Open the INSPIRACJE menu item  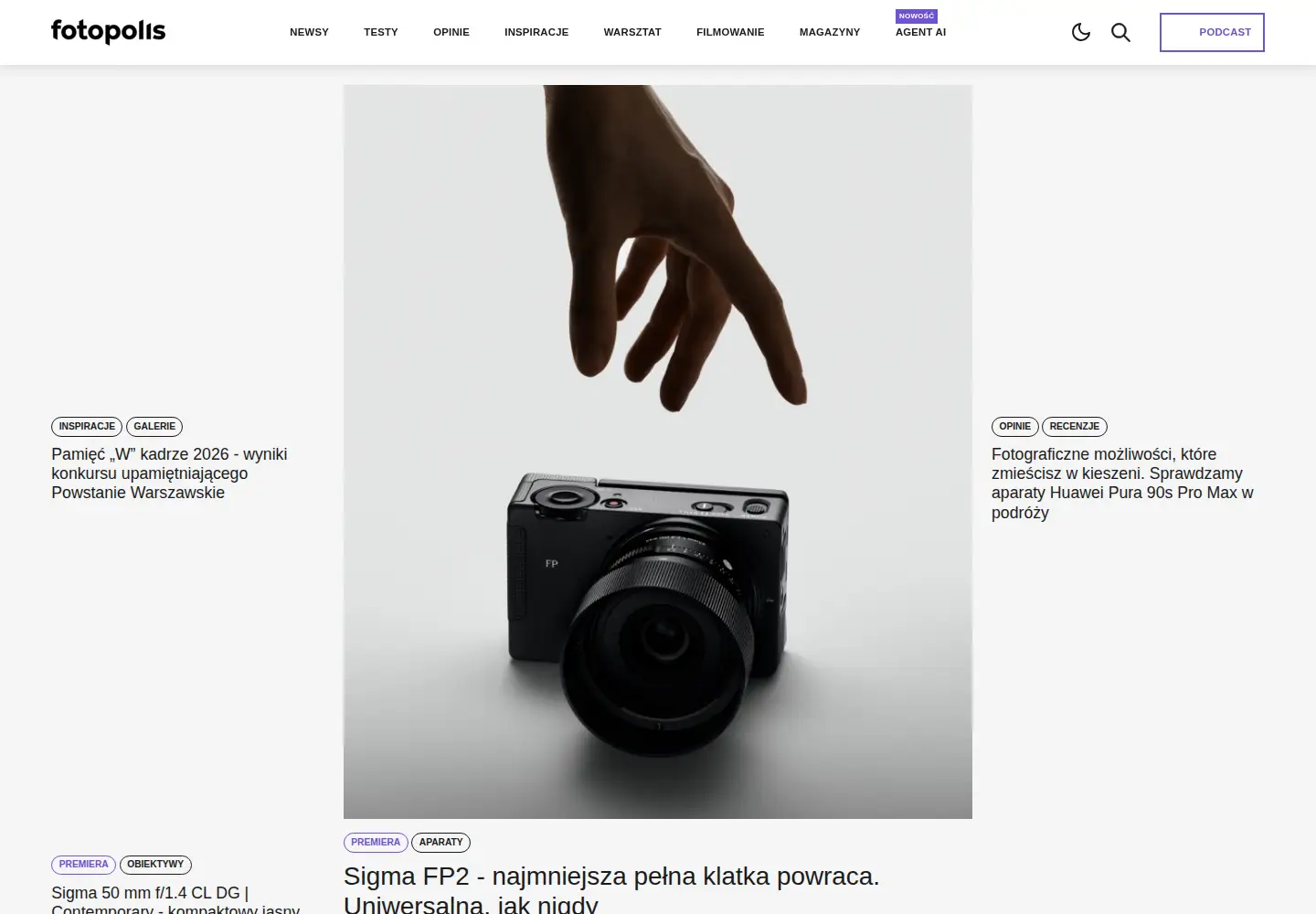point(536,32)
